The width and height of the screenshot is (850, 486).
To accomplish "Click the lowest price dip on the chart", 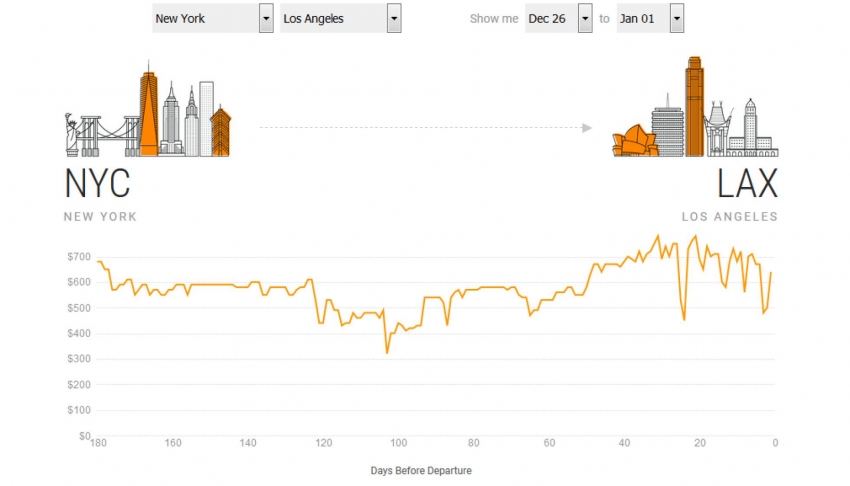I will (387, 352).
